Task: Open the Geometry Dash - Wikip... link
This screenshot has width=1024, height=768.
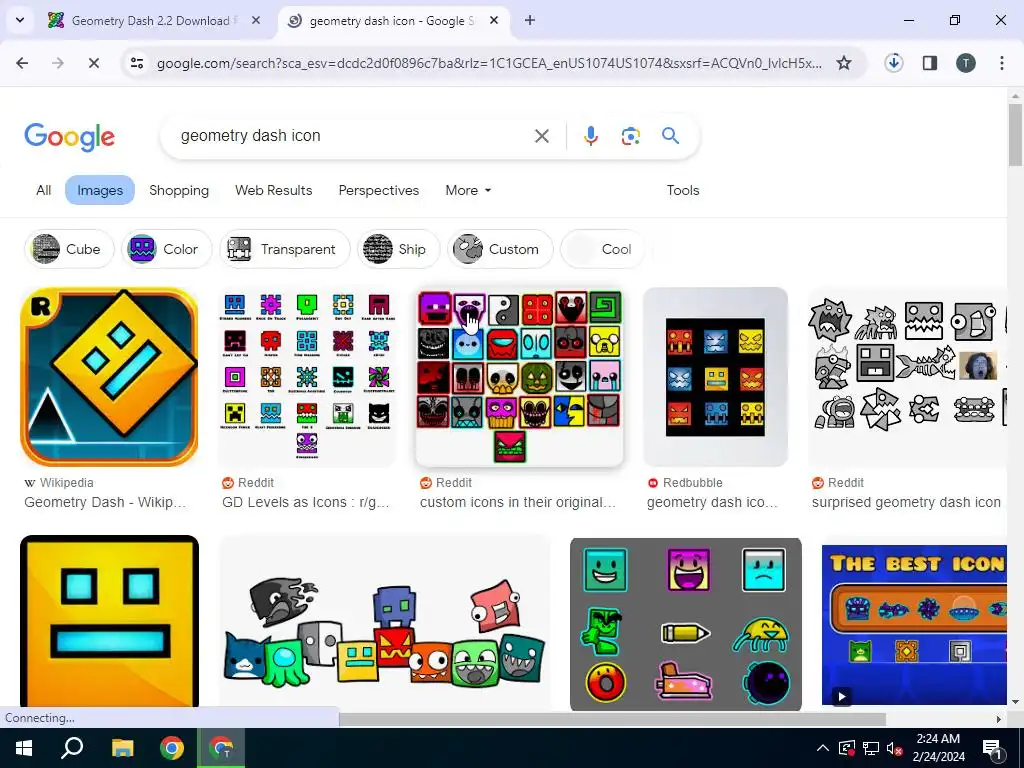Action: click(x=105, y=502)
